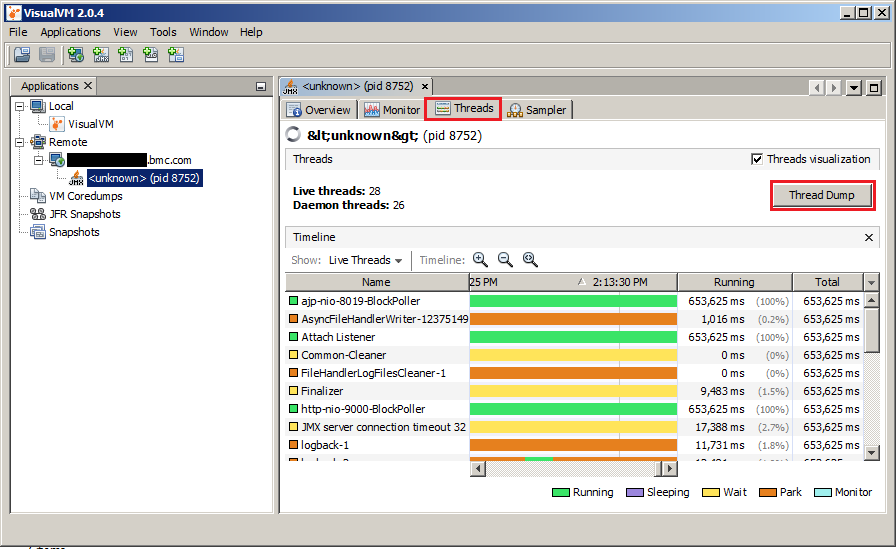896x549 pixels.
Task: Click the timeline fit-to-width zoom icon
Action: [530, 259]
